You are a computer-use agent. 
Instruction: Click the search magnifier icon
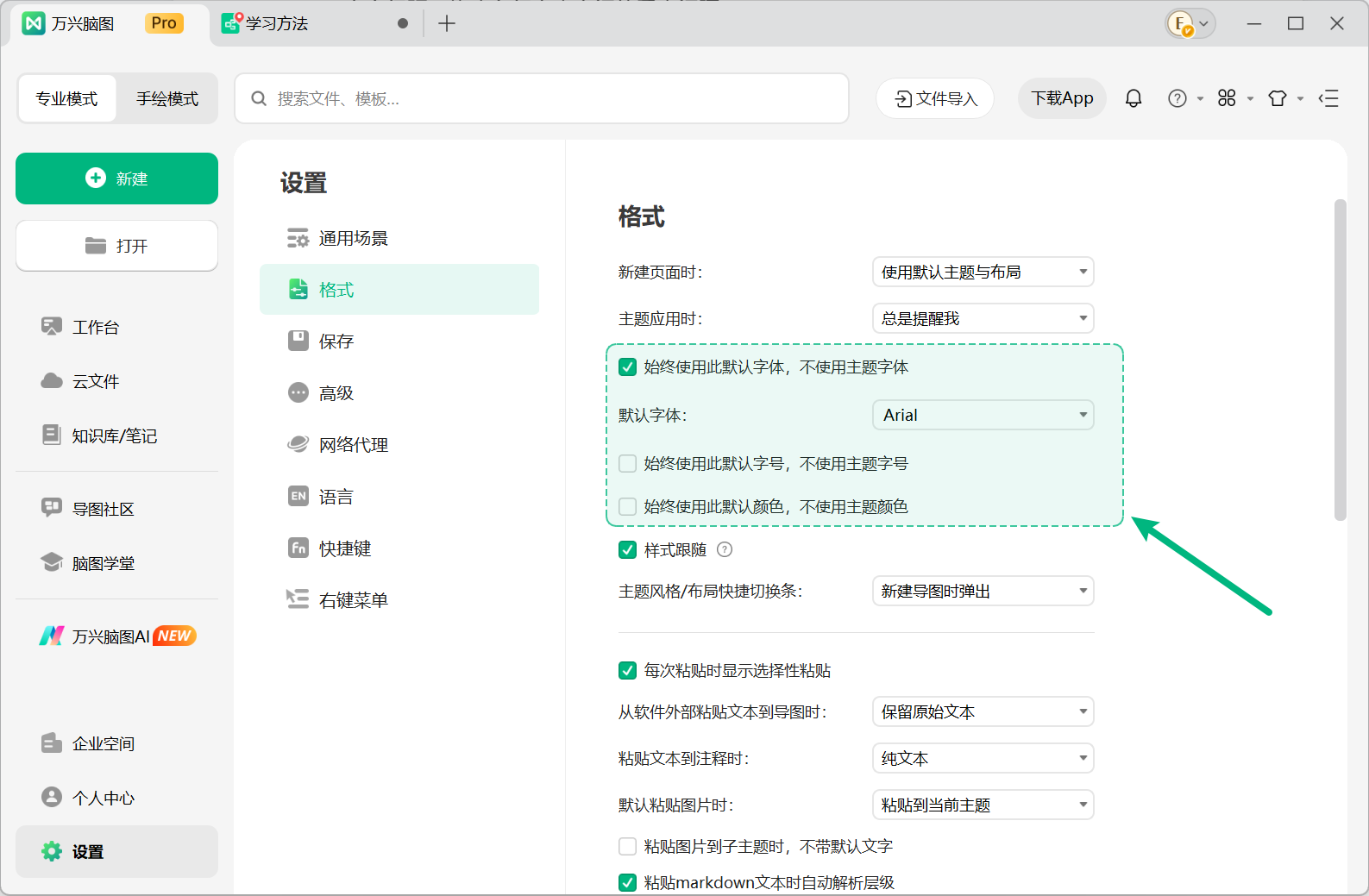click(x=259, y=98)
